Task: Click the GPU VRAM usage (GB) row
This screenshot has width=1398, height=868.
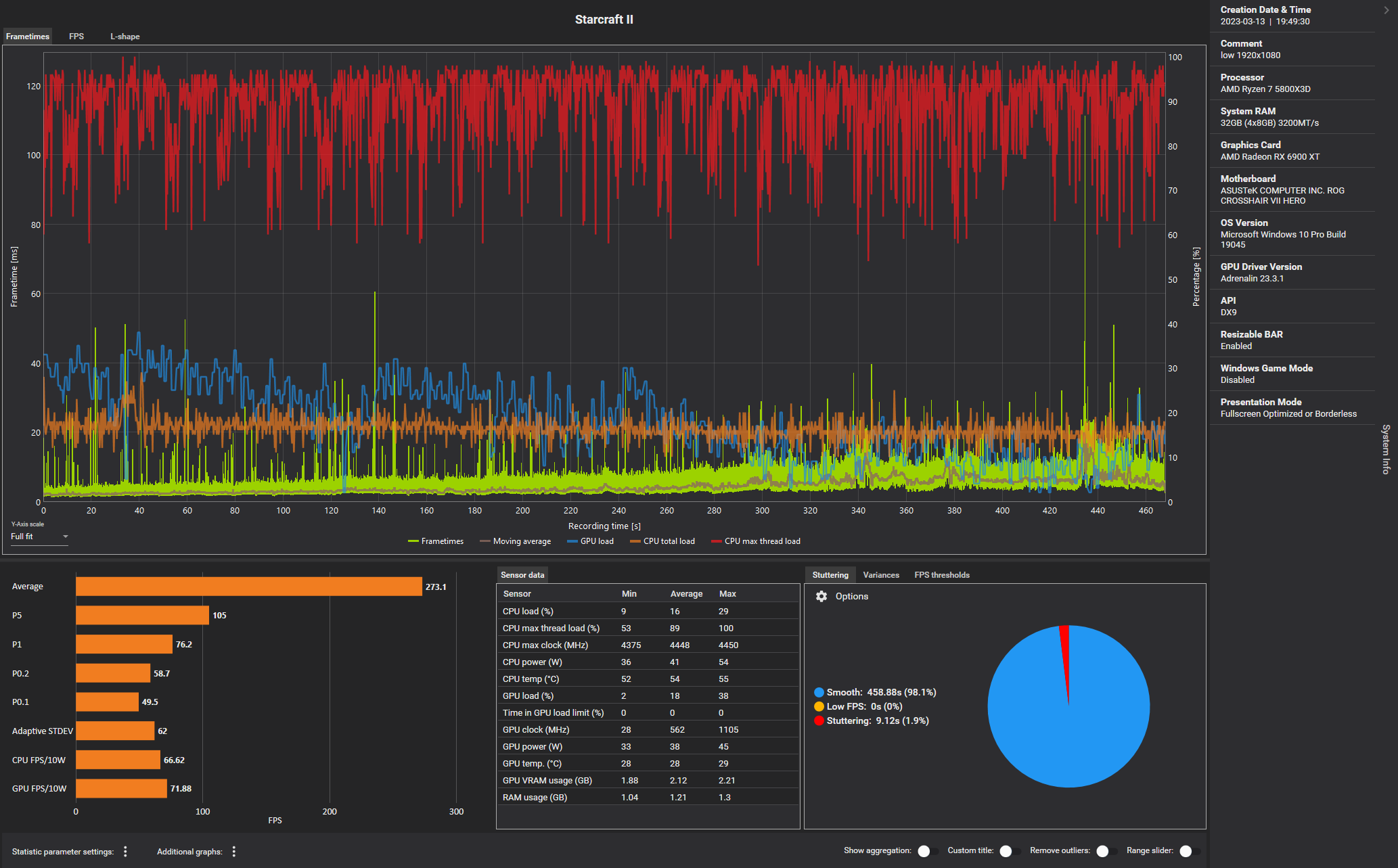Action: point(648,780)
